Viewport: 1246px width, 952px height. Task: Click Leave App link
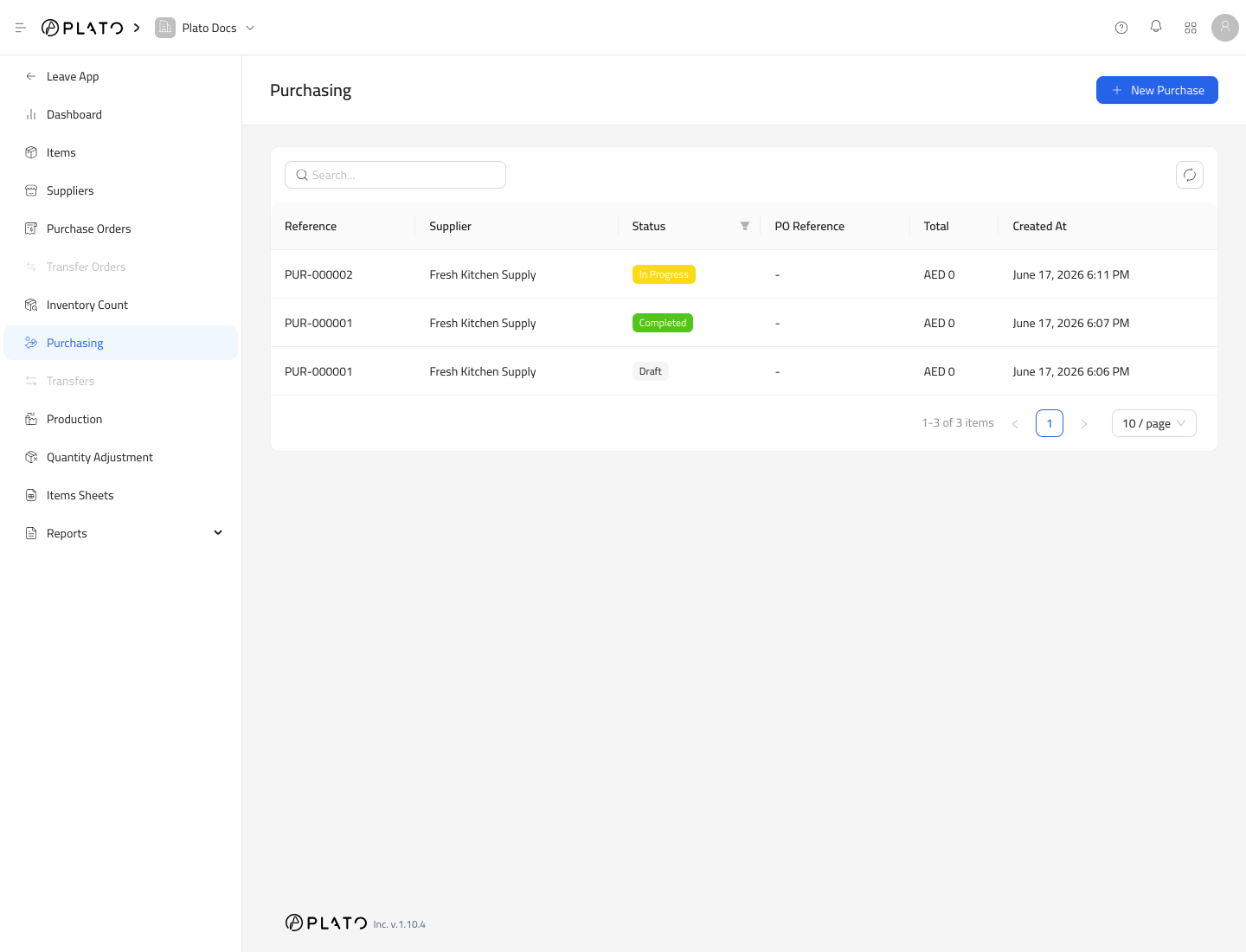(121, 76)
